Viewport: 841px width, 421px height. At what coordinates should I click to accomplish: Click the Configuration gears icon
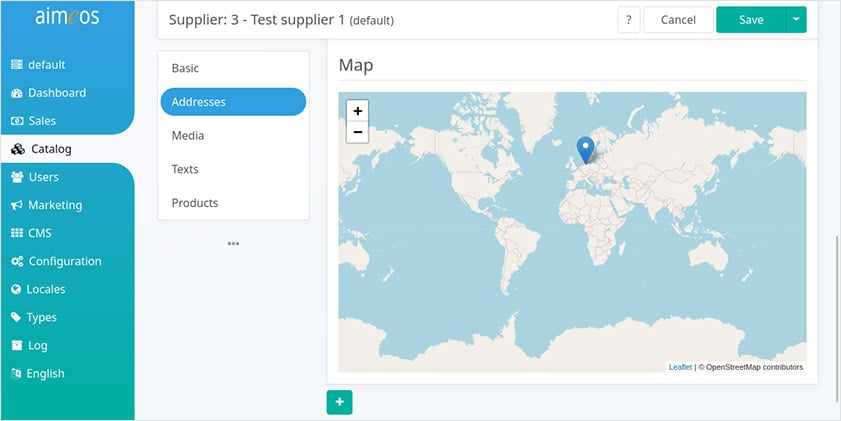(x=17, y=262)
